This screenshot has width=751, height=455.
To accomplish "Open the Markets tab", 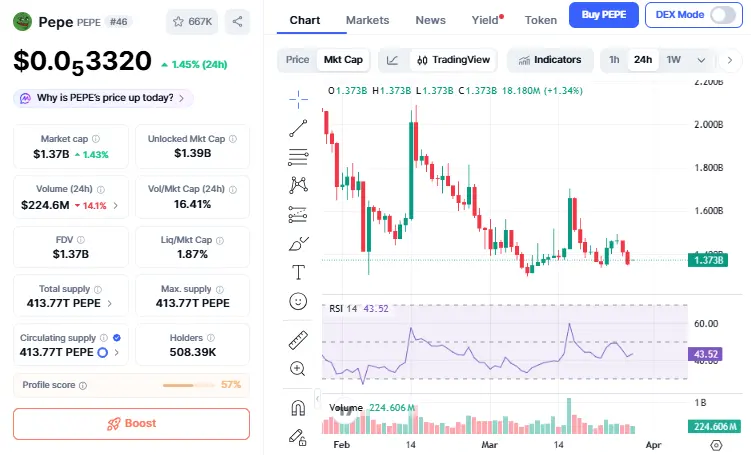I will (x=367, y=20).
